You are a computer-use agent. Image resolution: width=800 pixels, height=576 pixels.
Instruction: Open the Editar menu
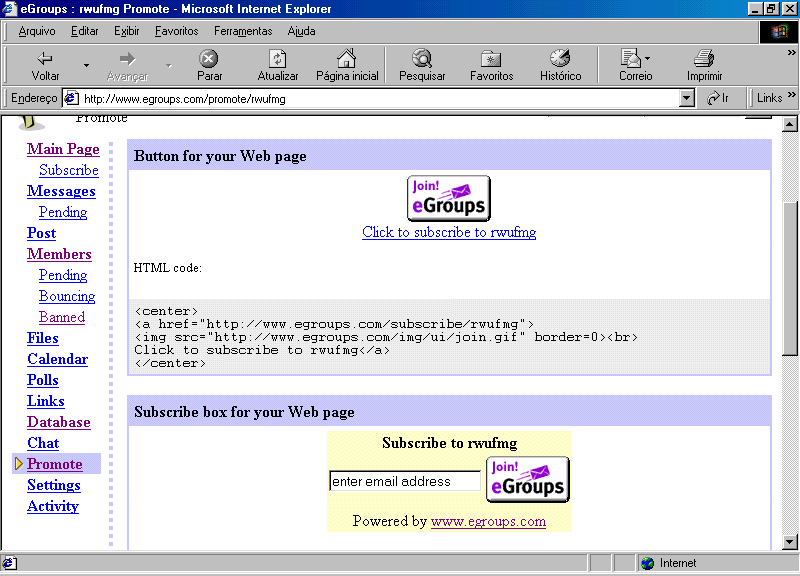click(x=84, y=31)
